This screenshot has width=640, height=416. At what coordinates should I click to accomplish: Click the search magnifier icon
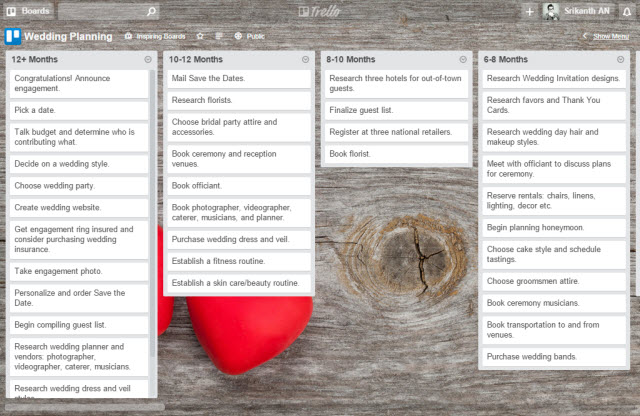[x=151, y=11]
